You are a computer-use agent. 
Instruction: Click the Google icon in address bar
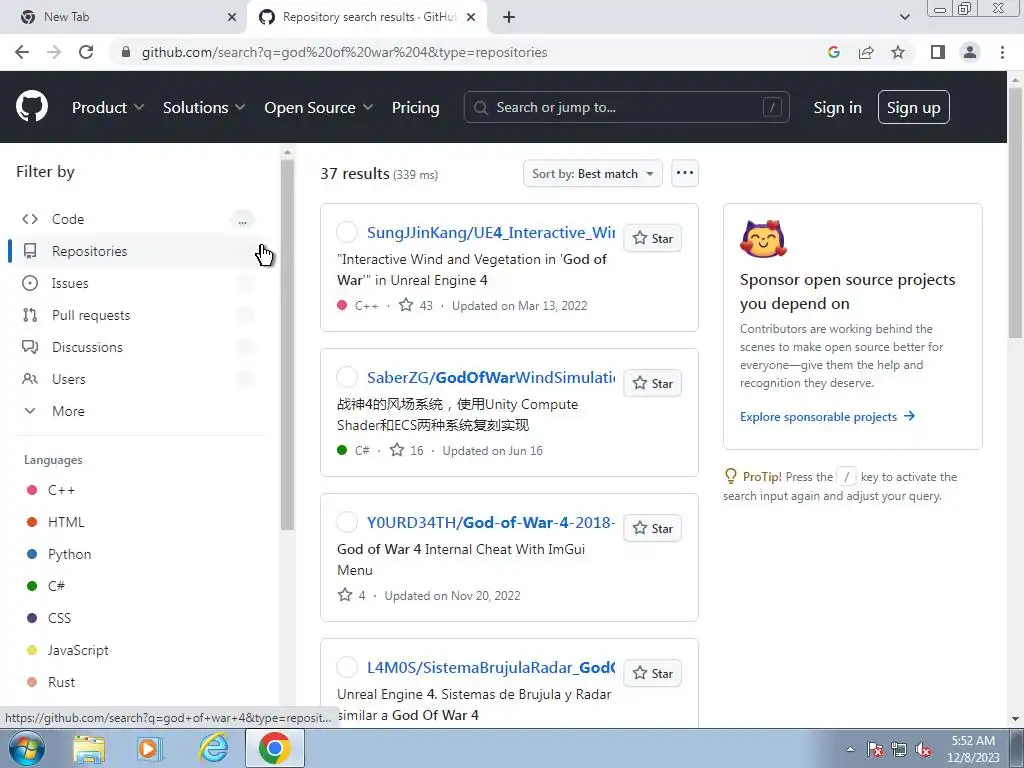[834, 52]
